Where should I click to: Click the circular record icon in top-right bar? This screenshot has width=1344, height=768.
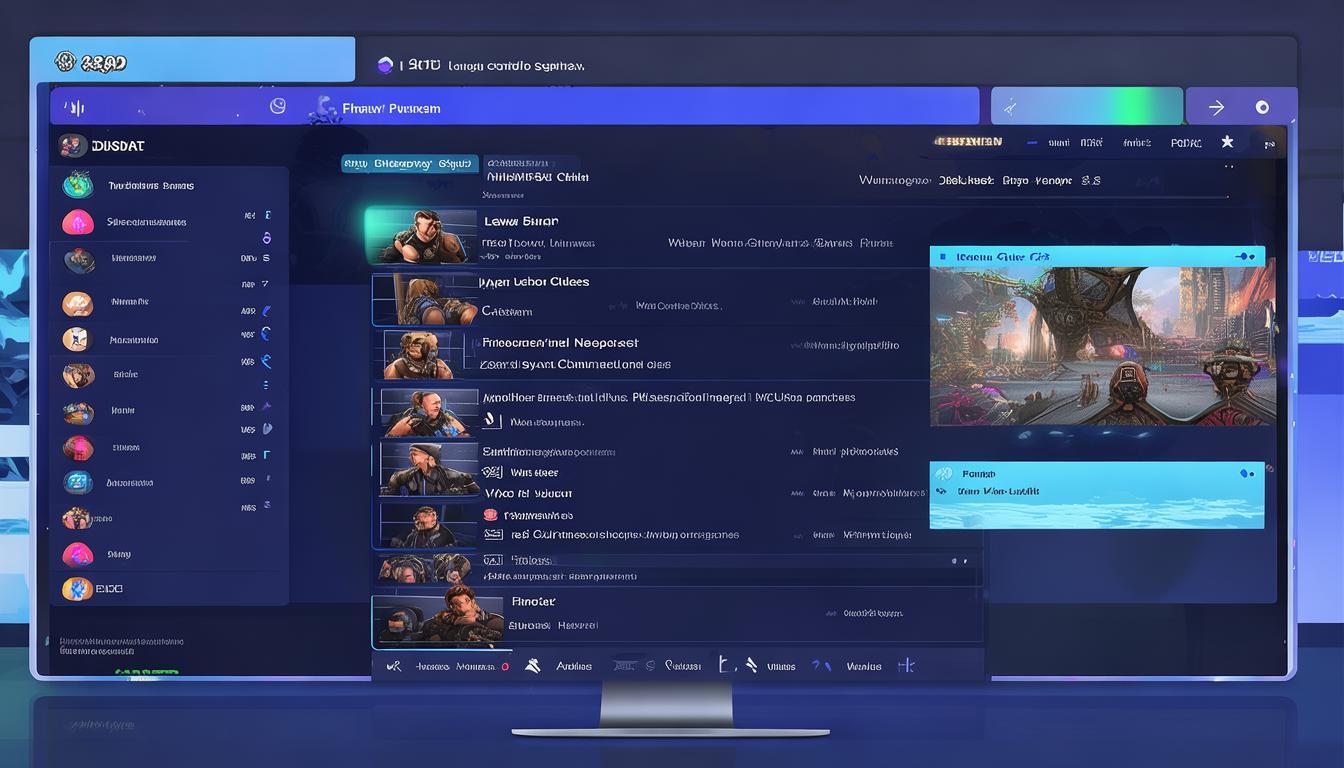coord(1262,107)
